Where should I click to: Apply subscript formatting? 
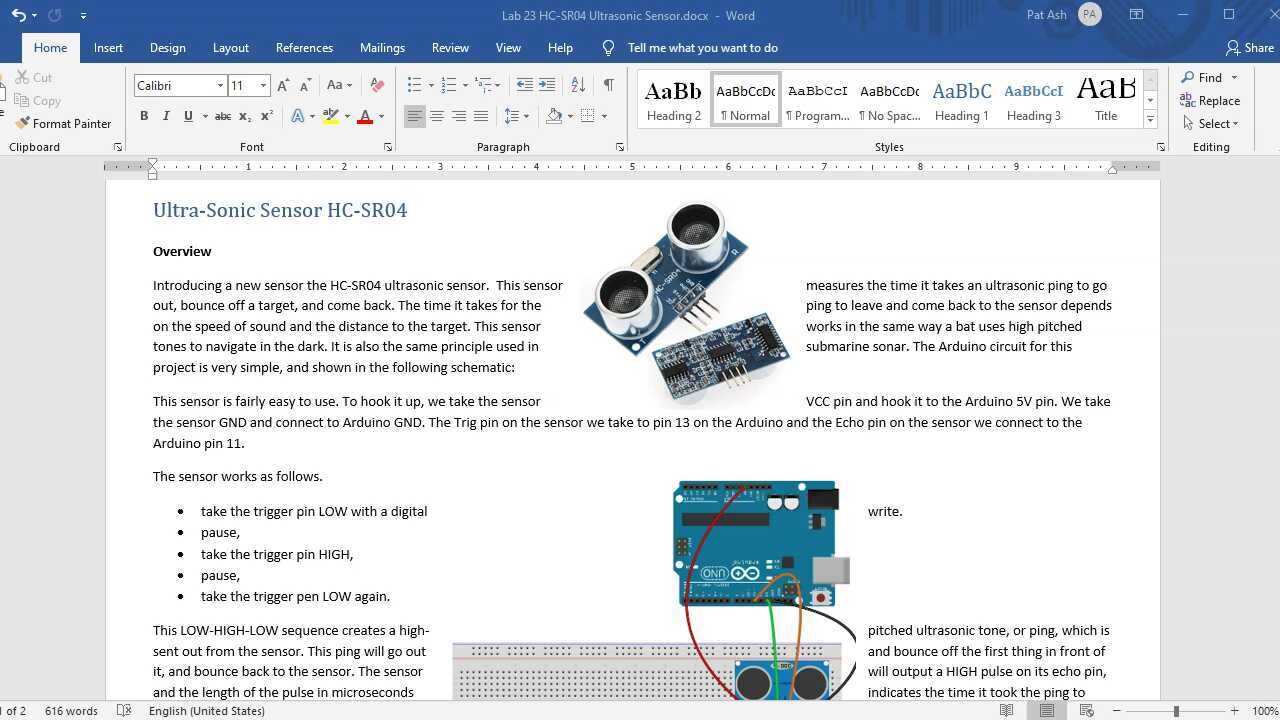(x=243, y=116)
